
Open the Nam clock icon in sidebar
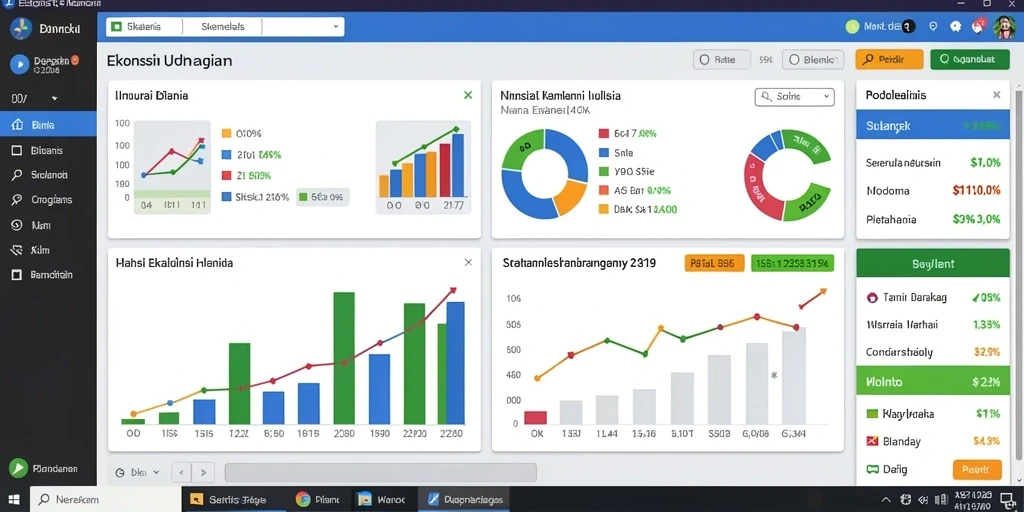click(18, 225)
